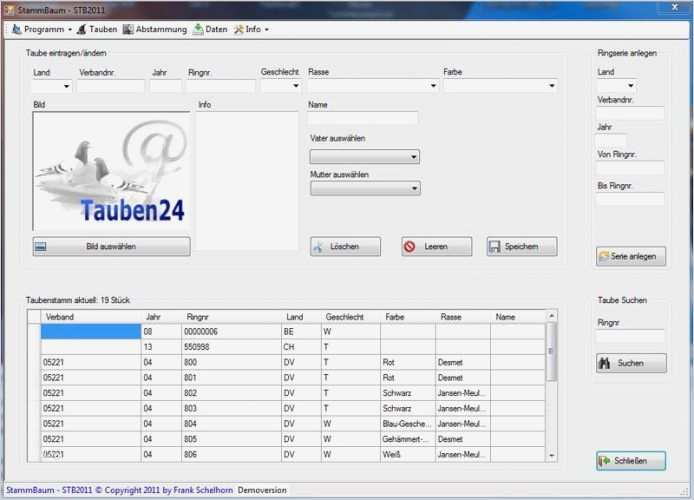Click the Ringnr field in Taube eintragen
694x500 pixels.
pos(221,86)
